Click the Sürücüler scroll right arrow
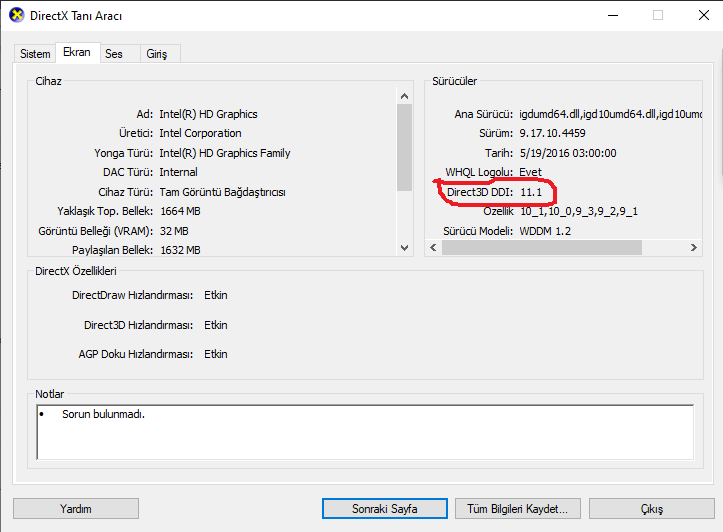This screenshot has width=723, height=532. [x=693, y=248]
